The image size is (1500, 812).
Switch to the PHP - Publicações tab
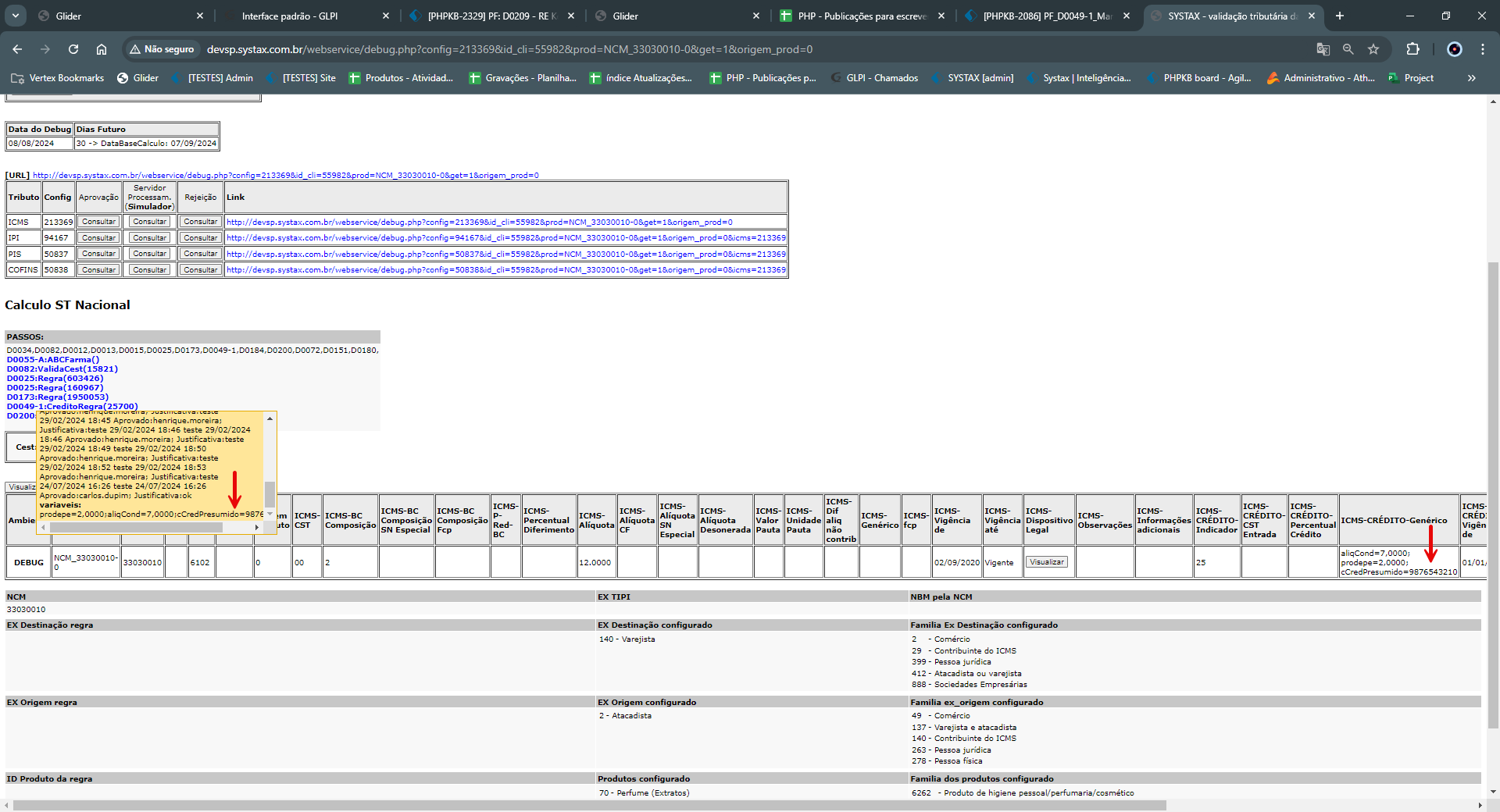(862, 16)
